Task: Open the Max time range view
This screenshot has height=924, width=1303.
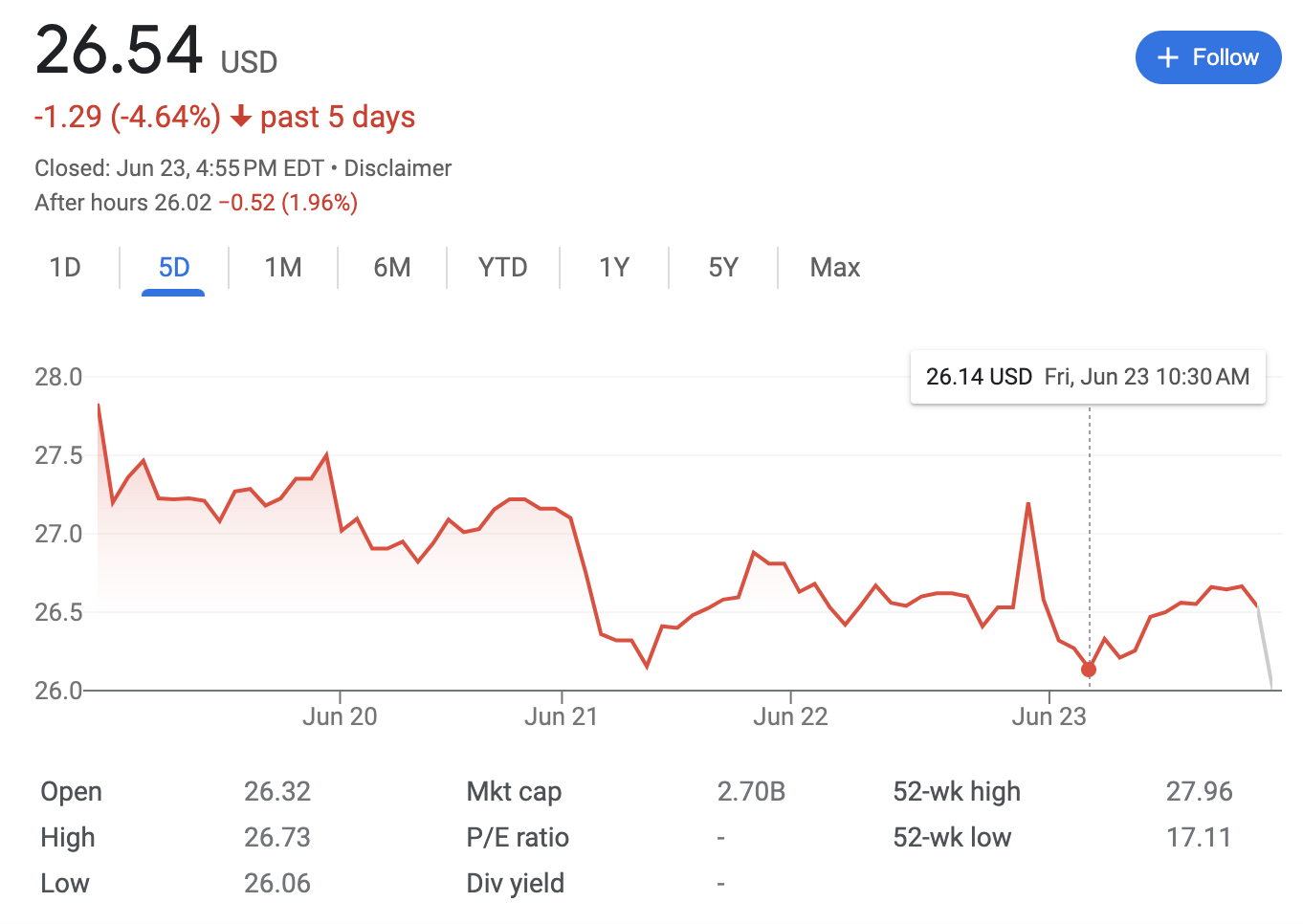Action: click(833, 268)
